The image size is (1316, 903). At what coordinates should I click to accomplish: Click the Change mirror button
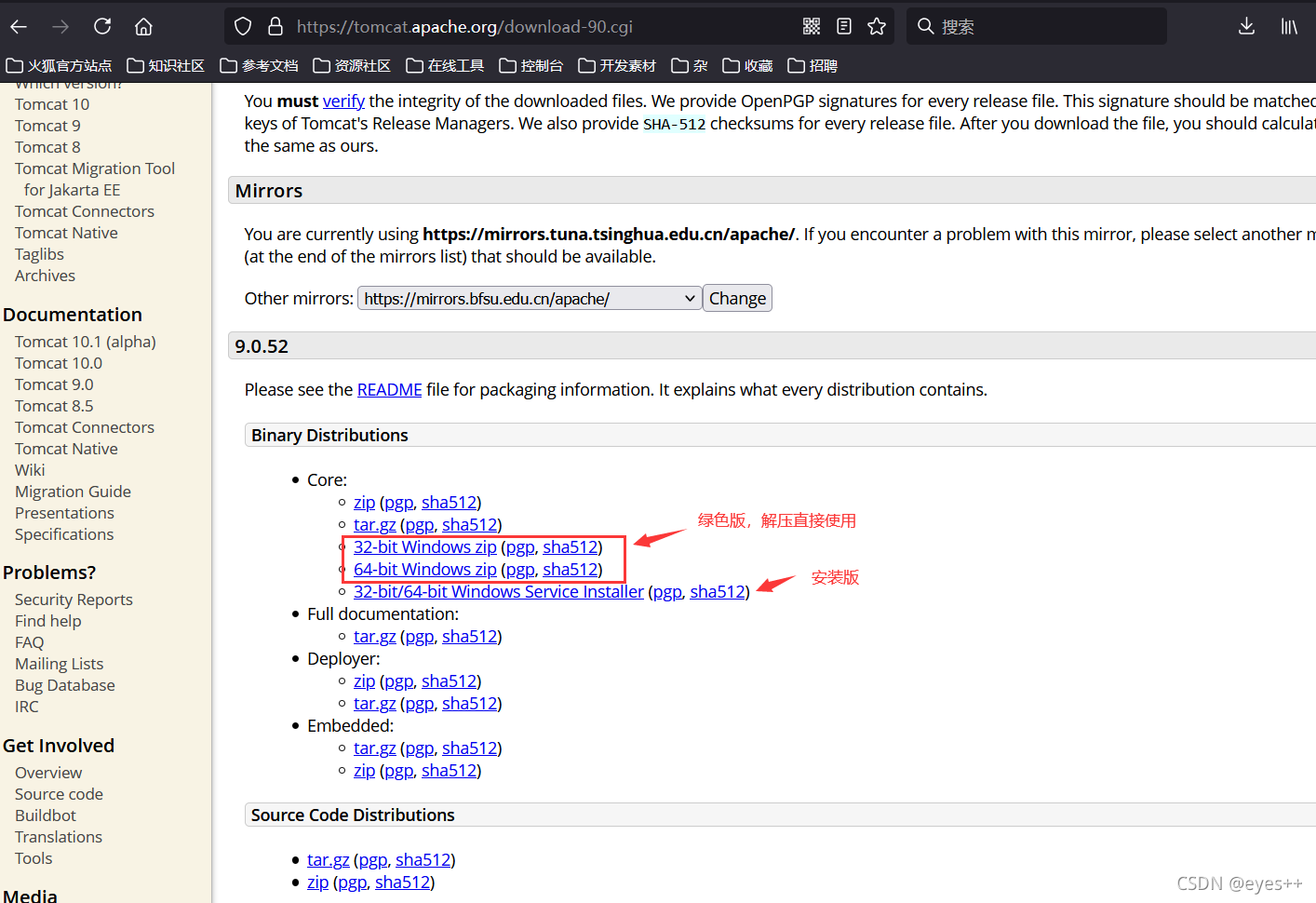tap(737, 299)
